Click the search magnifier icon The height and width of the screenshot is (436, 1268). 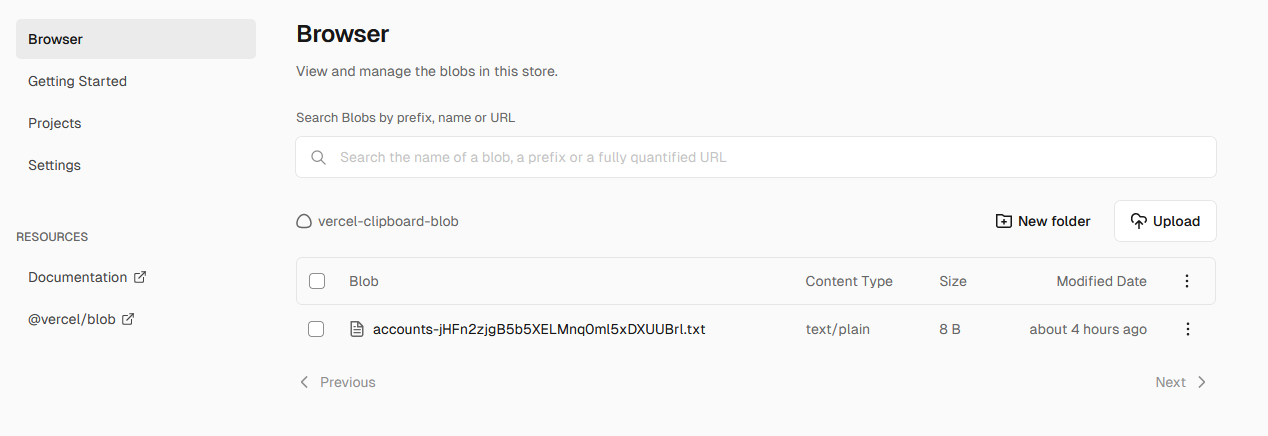point(319,157)
